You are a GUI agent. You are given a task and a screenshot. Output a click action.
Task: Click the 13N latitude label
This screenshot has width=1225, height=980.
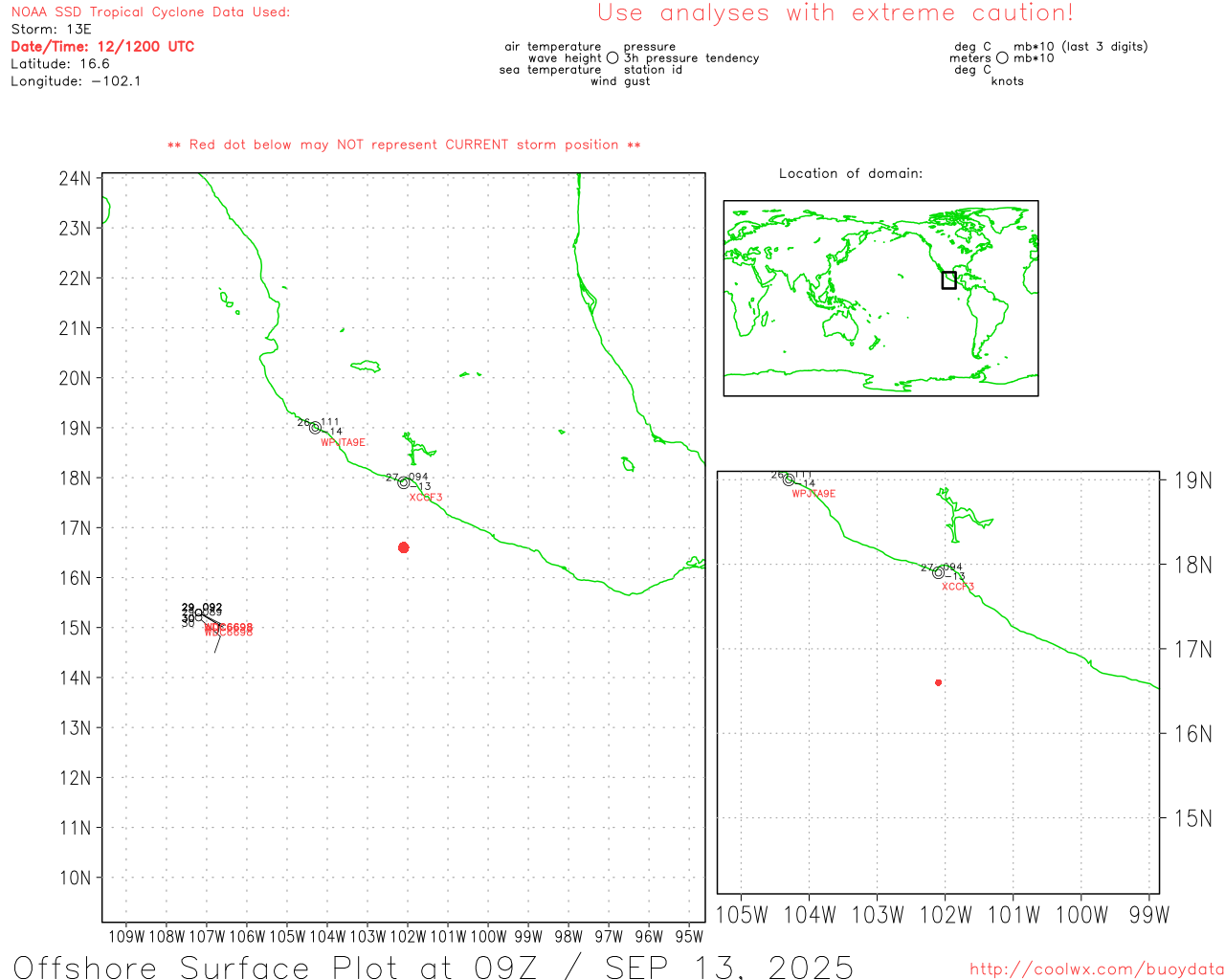click(75, 728)
